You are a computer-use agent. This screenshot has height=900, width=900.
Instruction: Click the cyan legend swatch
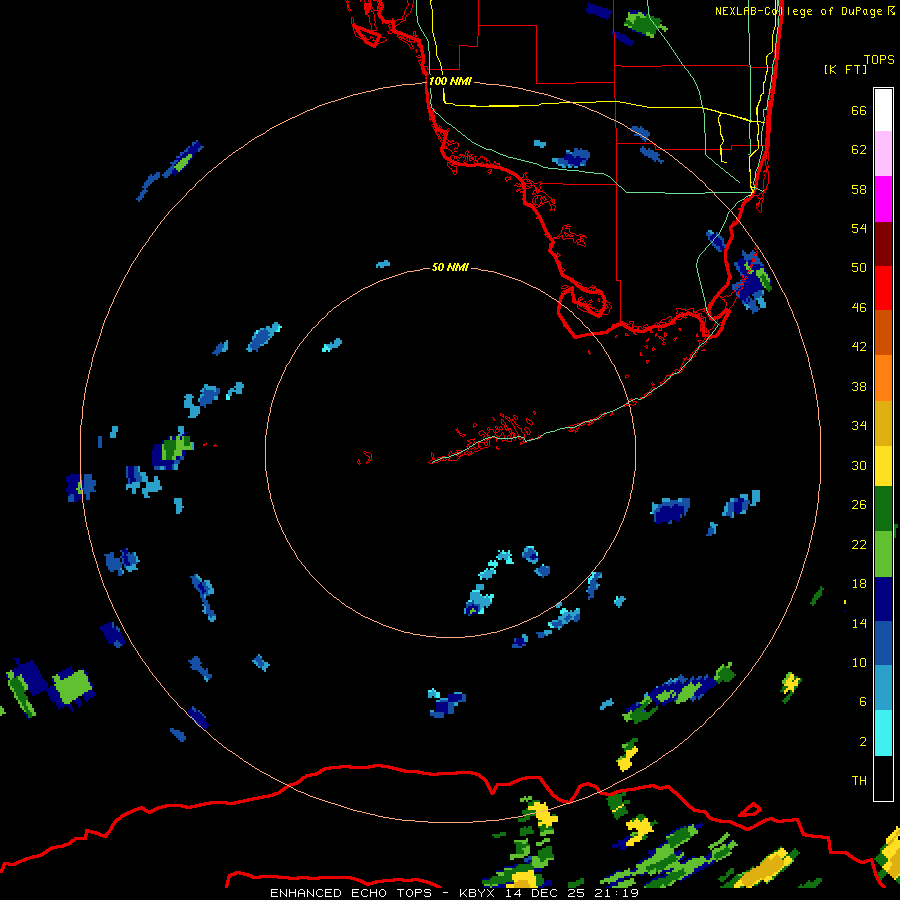[883, 733]
